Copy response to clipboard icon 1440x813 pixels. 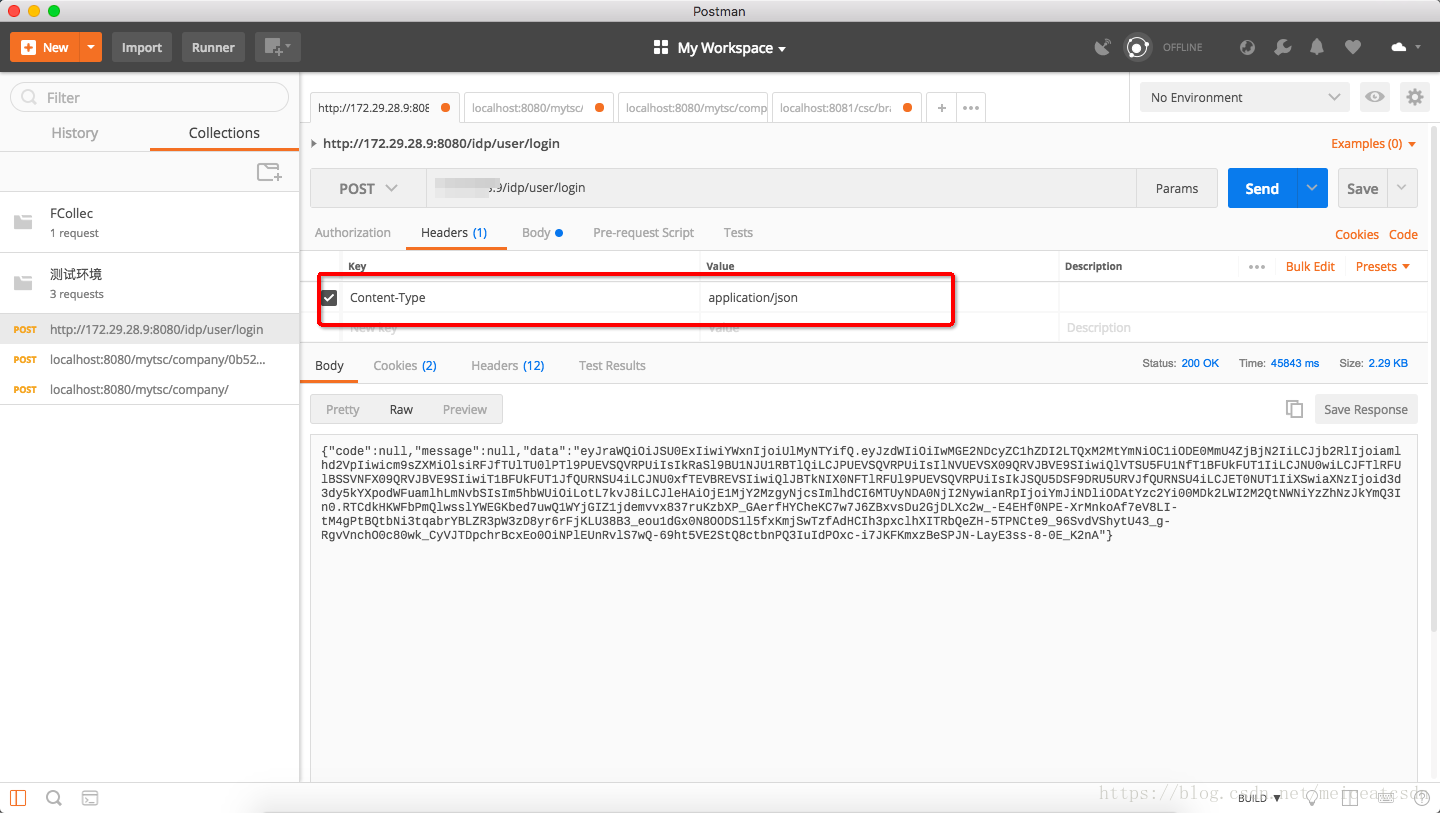point(1294,409)
